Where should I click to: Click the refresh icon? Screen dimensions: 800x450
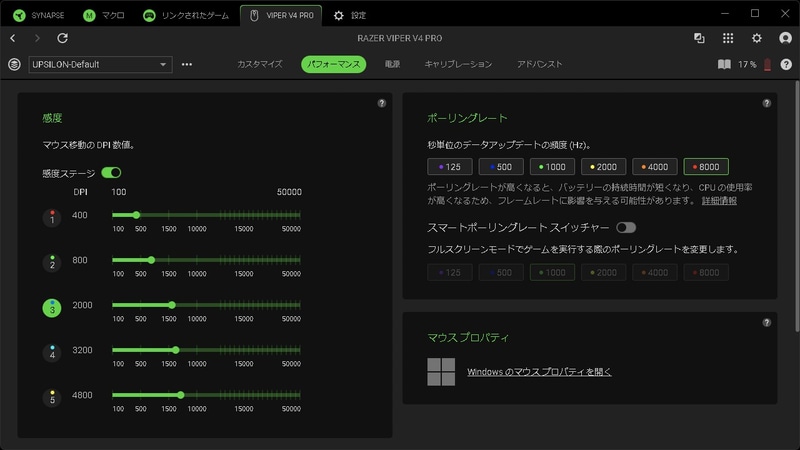(x=62, y=38)
